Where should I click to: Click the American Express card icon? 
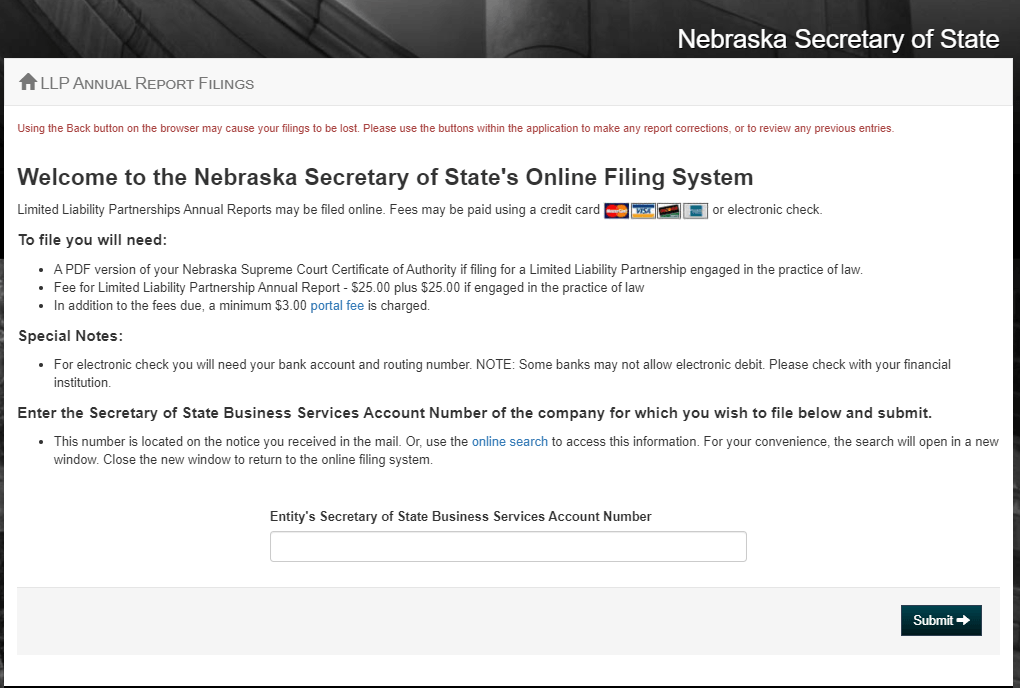[x=695, y=211]
